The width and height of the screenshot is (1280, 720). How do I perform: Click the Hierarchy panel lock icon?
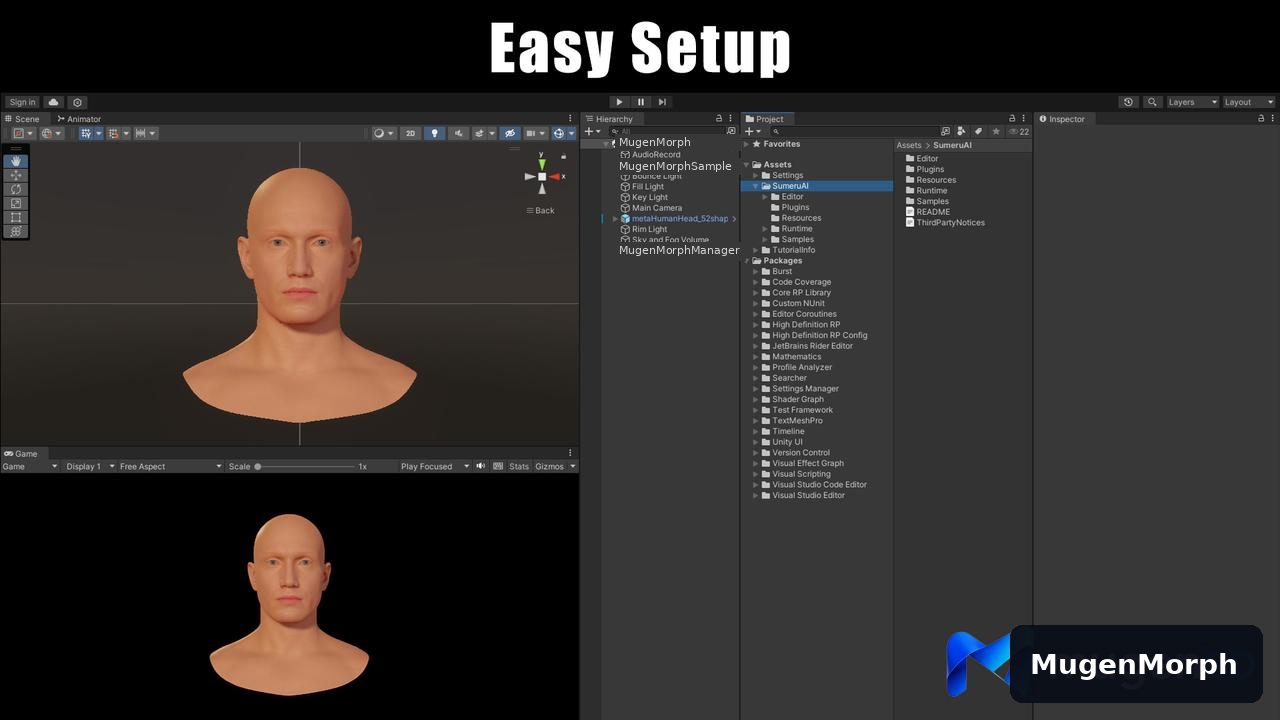click(x=719, y=119)
